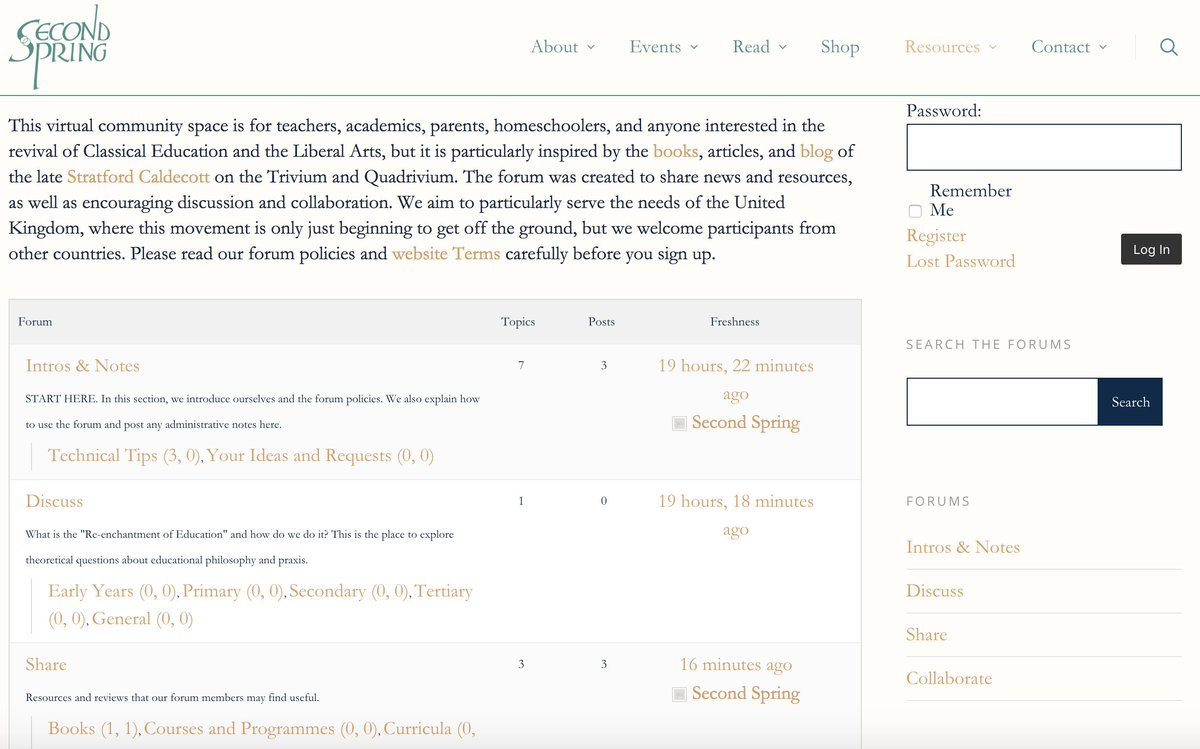Open the Contact menu item
This screenshot has height=749, width=1200.
(x=1061, y=47)
